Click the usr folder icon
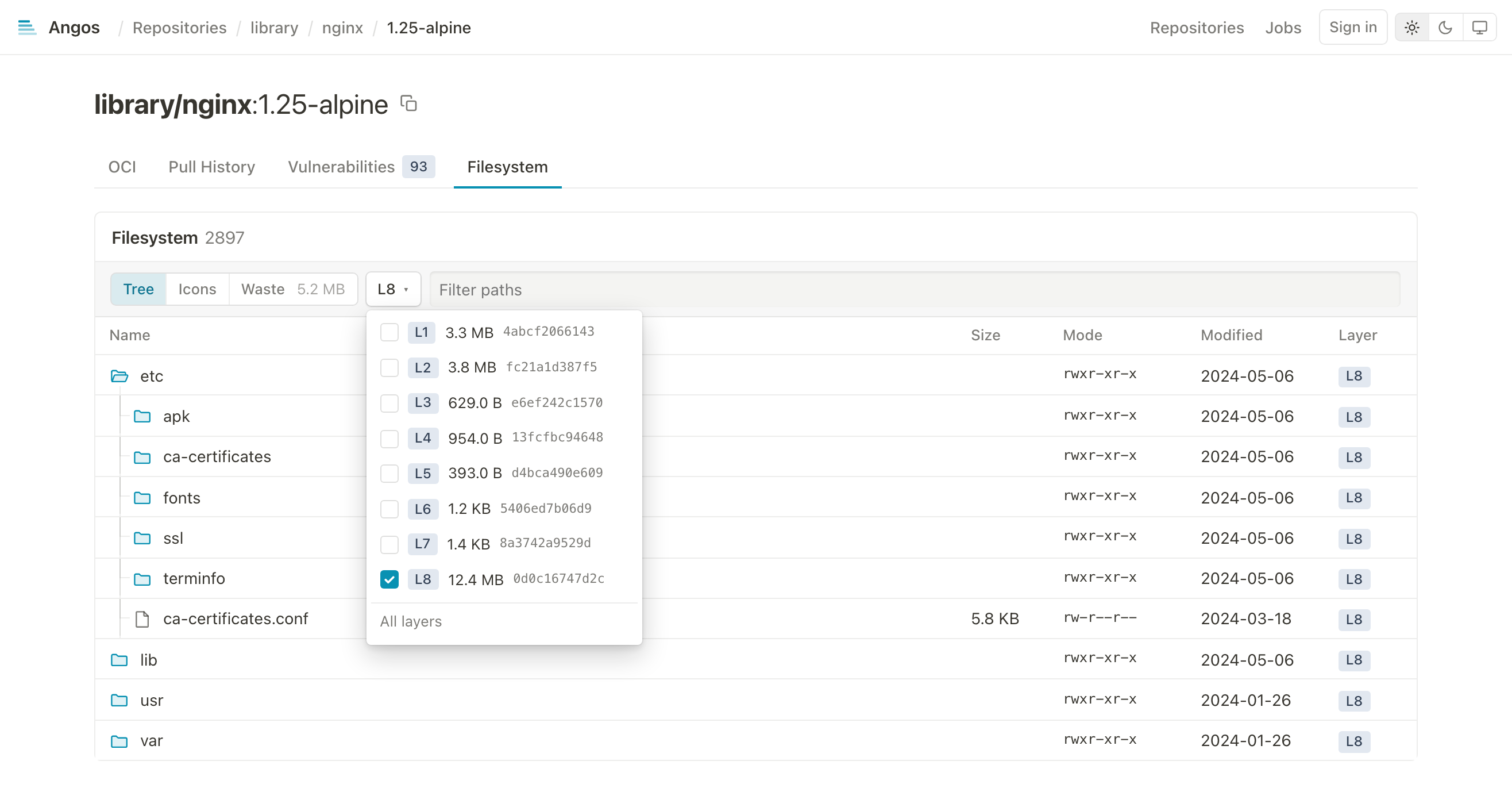Screen dimensions: 1512x807 119,700
